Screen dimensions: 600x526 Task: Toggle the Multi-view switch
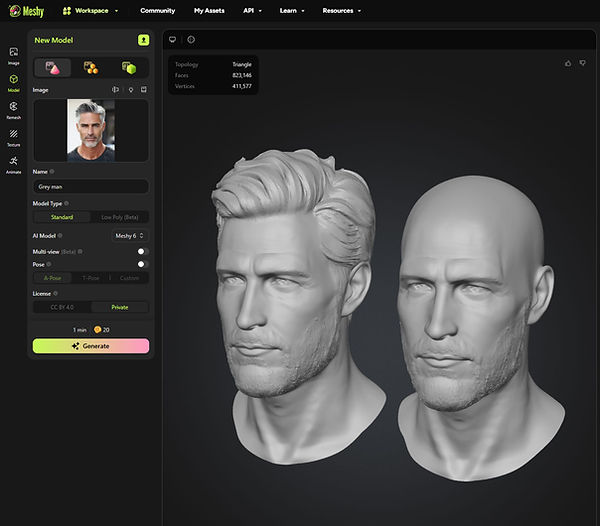(x=143, y=251)
